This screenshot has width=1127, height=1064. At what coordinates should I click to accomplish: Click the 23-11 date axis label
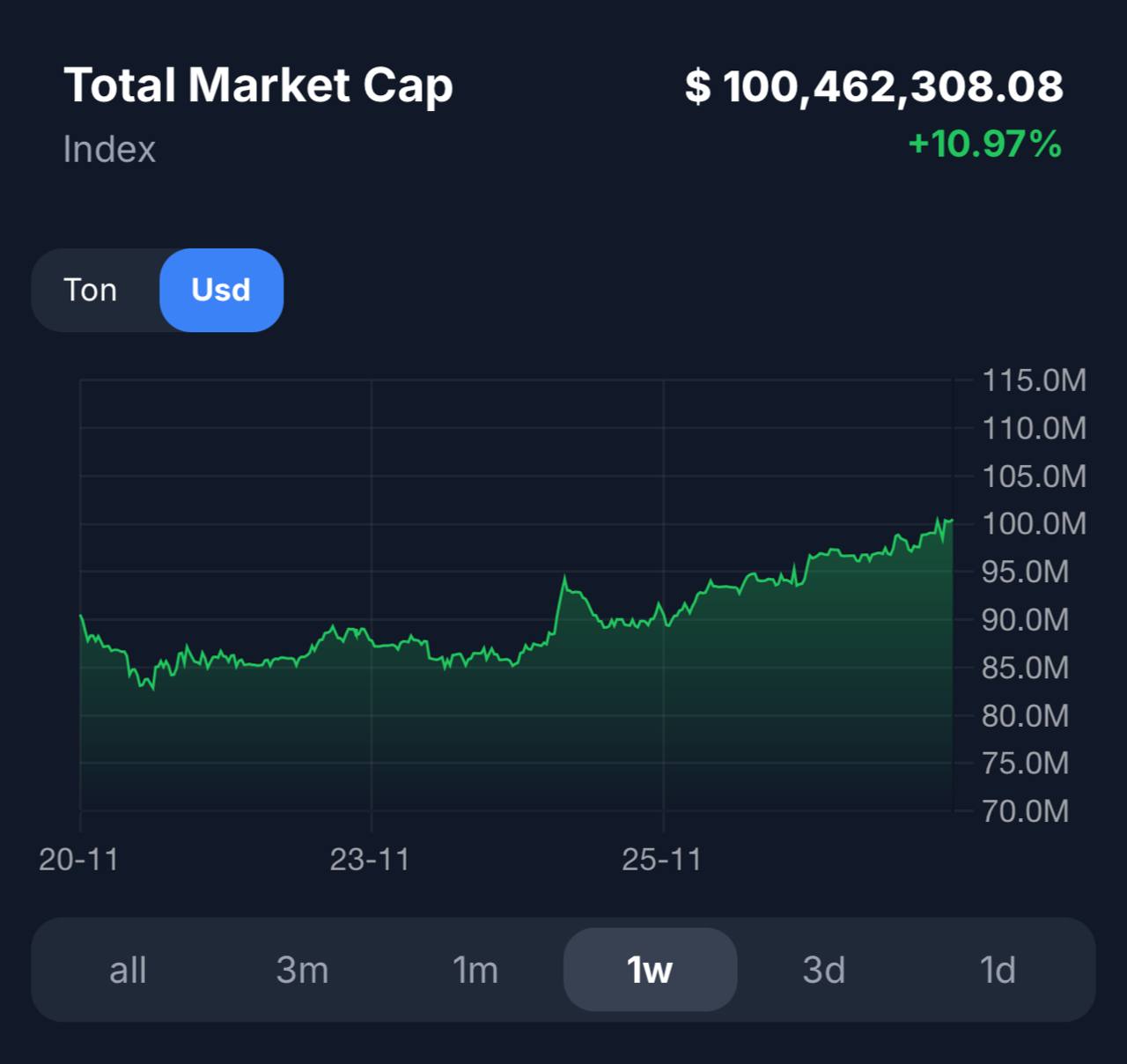pos(370,859)
